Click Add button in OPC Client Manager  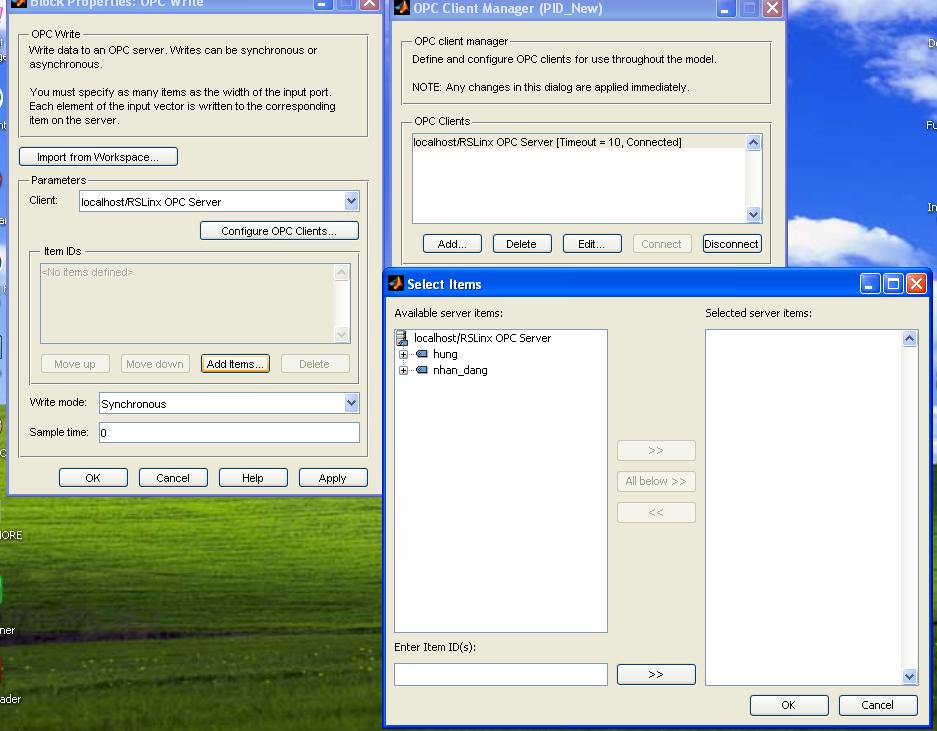point(452,244)
